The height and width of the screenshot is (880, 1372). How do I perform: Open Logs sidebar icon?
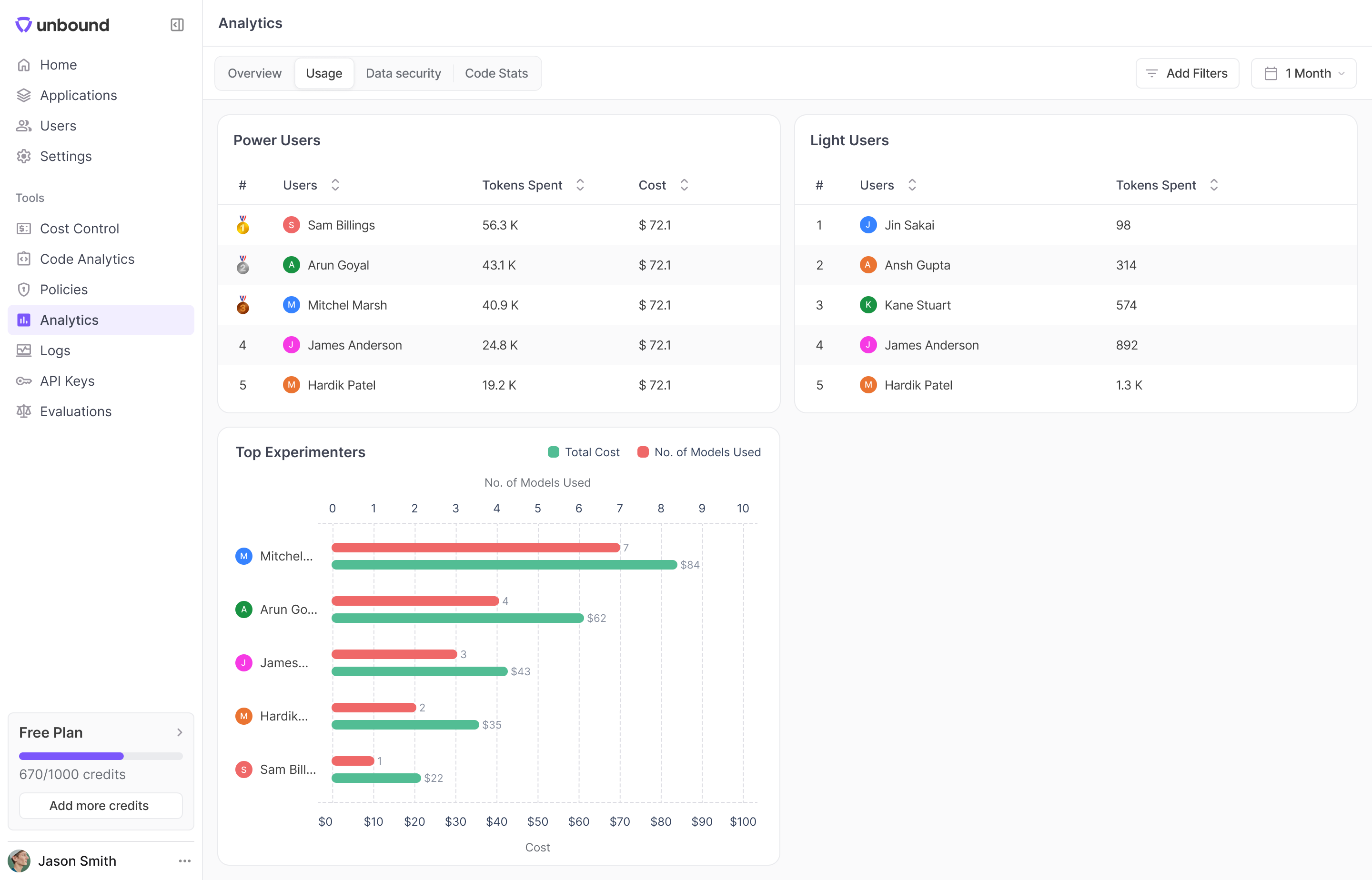[x=23, y=350]
